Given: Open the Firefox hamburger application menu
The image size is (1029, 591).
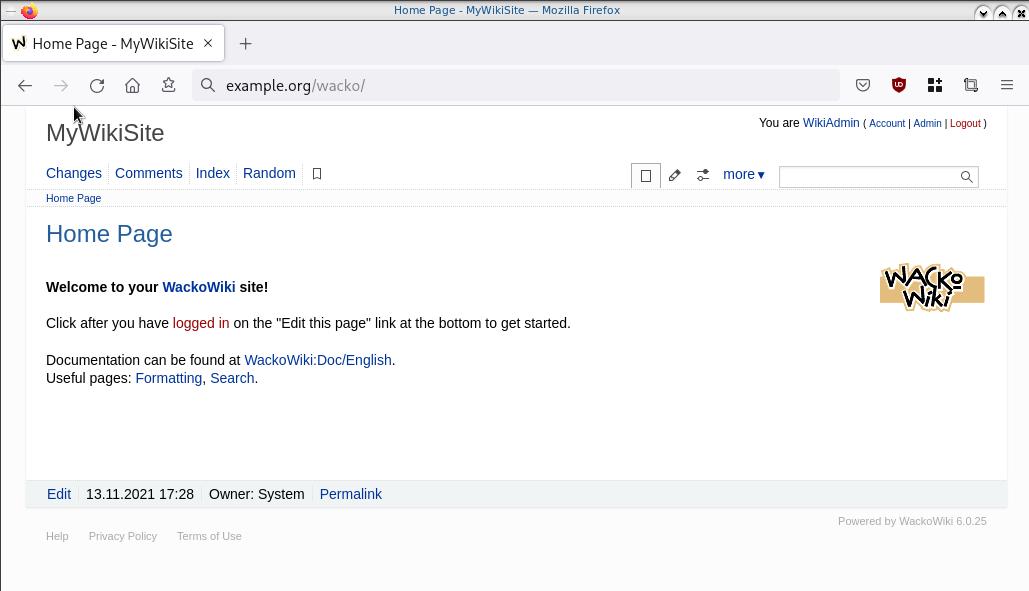Looking at the screenshot, I should (1007, 86).
